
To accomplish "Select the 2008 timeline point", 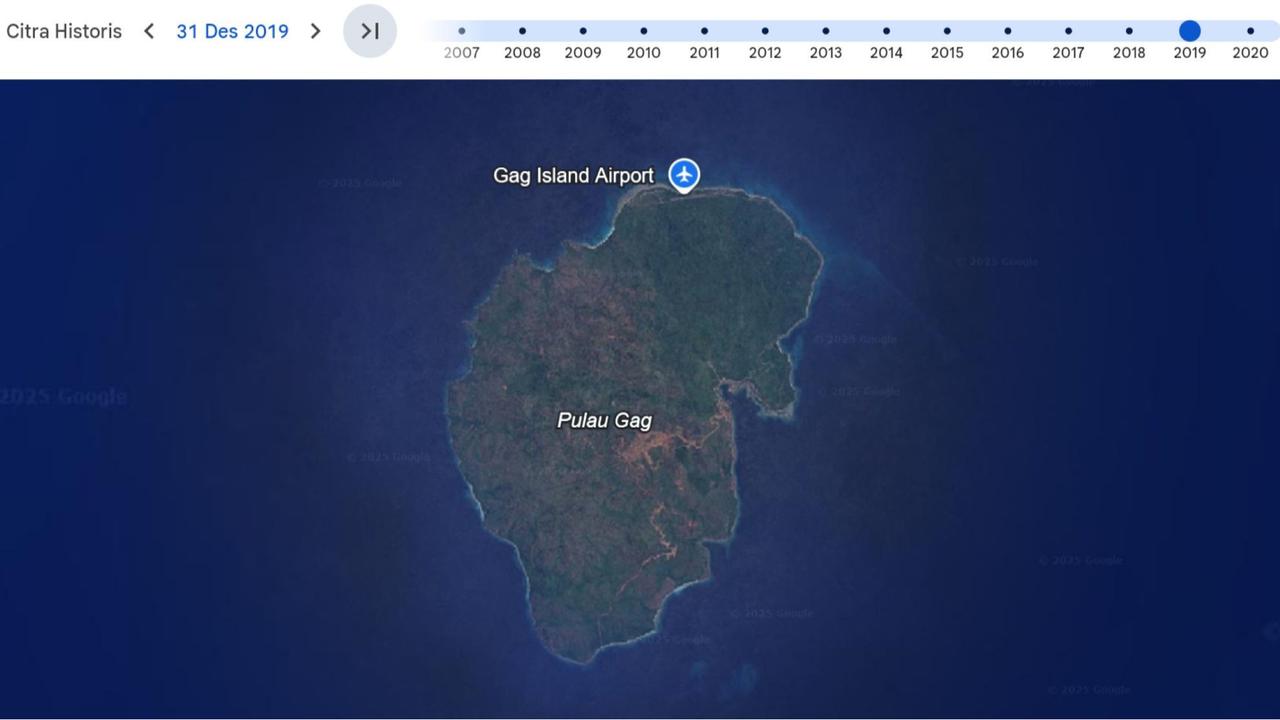I will [522, 31].
